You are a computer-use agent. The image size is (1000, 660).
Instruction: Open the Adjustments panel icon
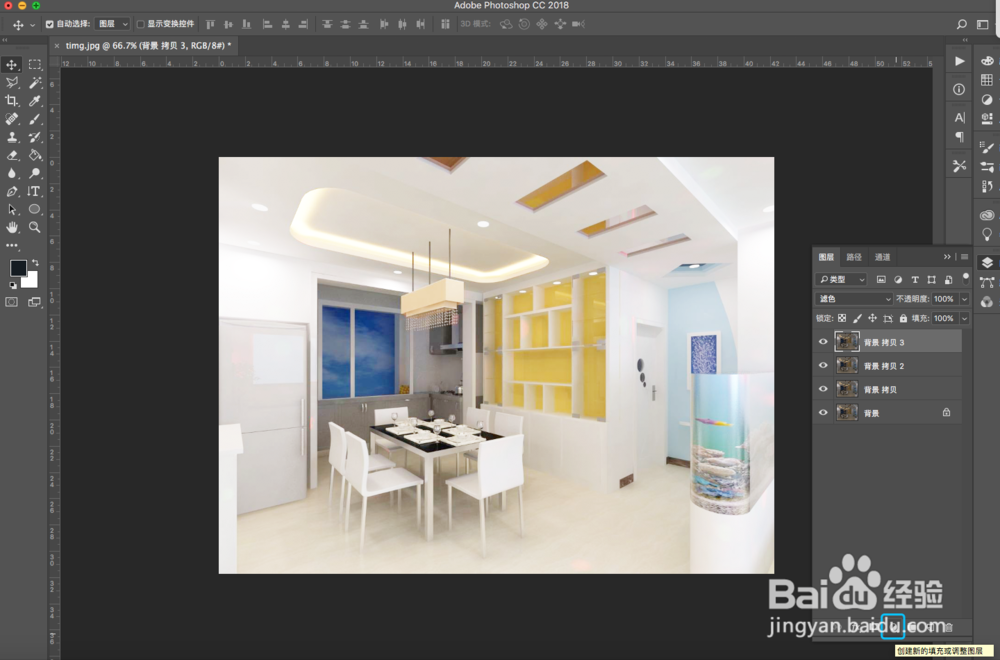tap(987, 99)
